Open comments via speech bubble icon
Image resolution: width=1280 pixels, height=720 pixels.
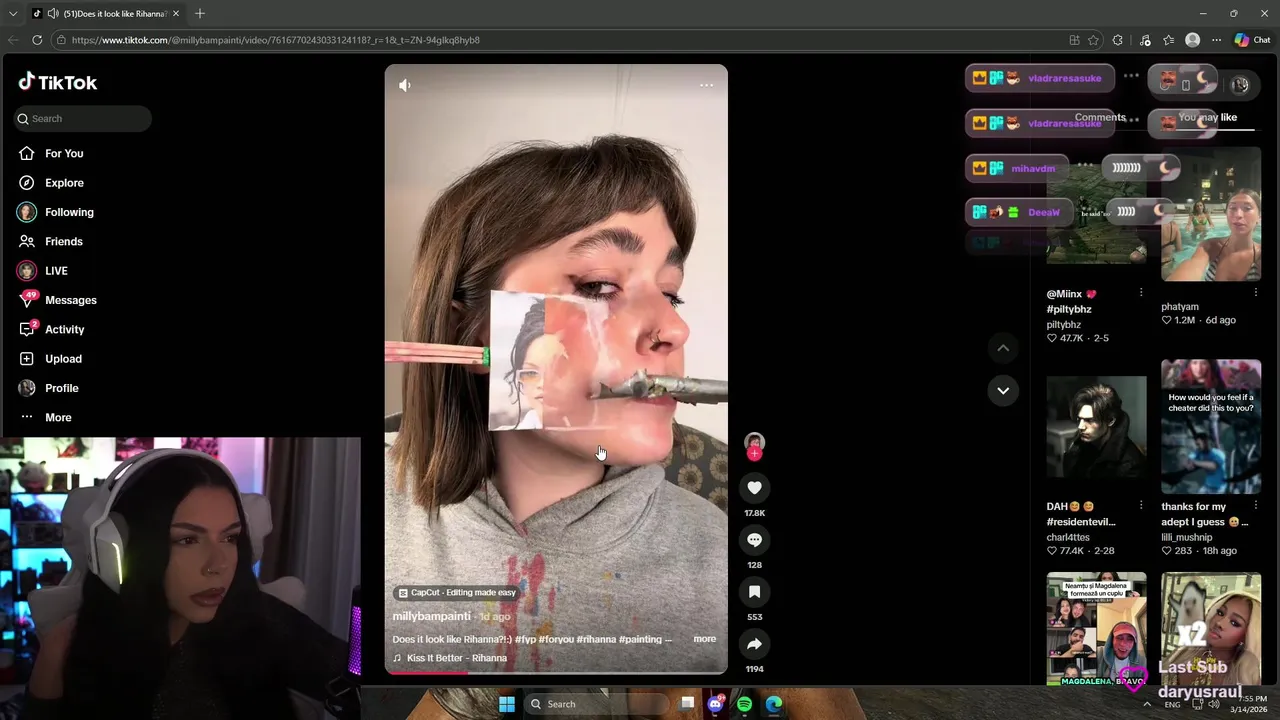pos(754,540)
